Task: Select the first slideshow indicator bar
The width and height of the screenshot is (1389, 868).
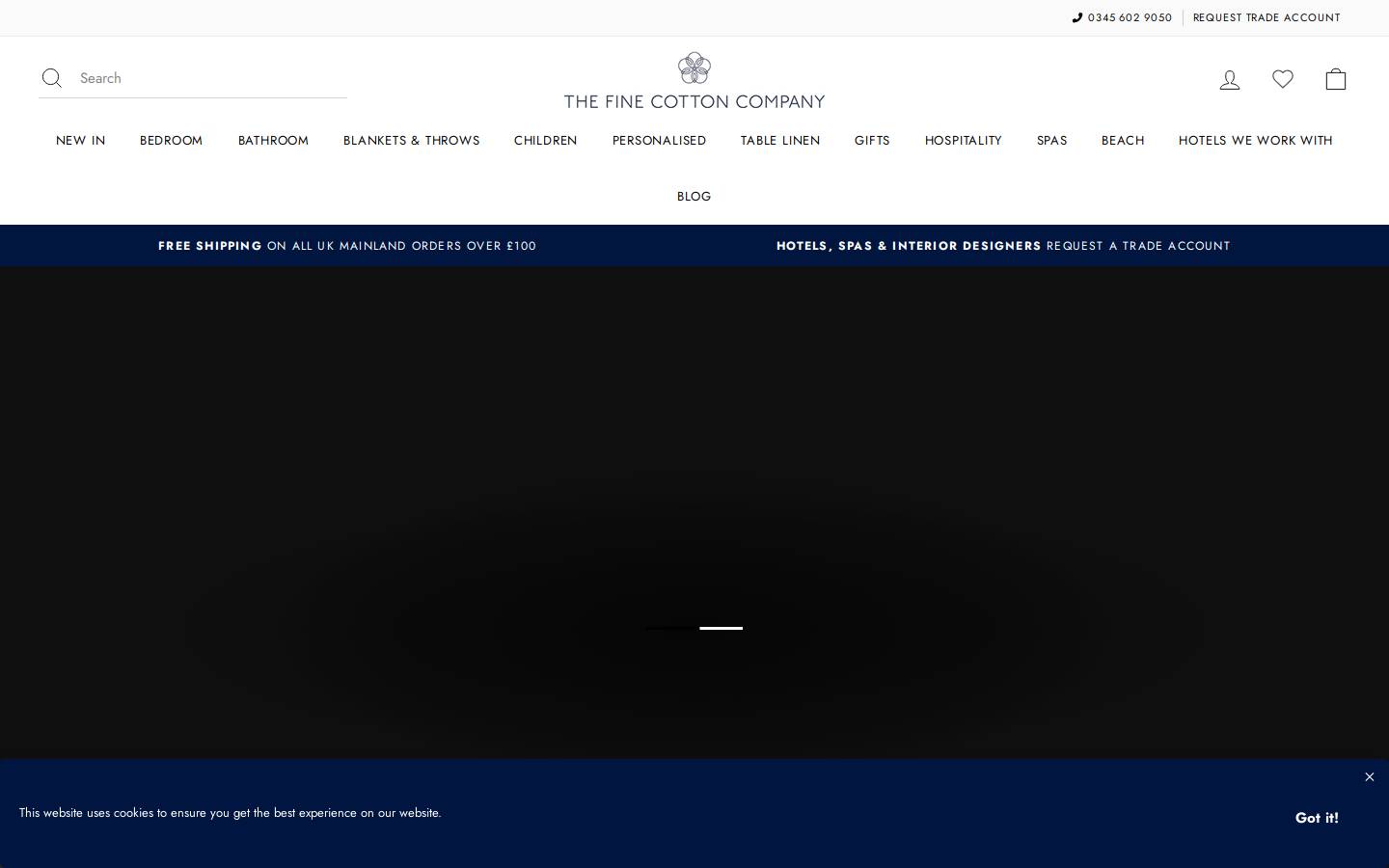Action: click(667, 628)
